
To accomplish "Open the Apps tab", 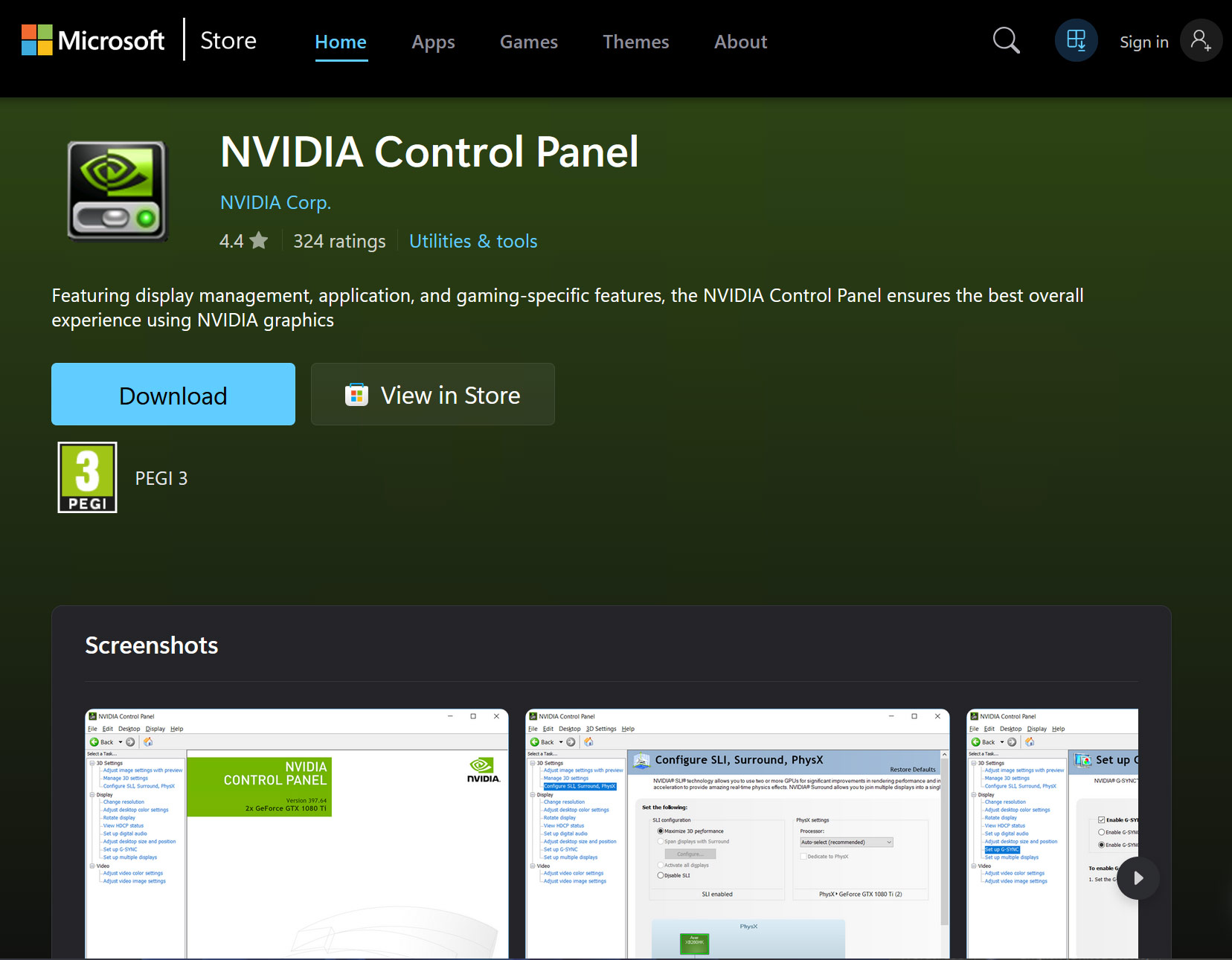I will coord(434,42).
